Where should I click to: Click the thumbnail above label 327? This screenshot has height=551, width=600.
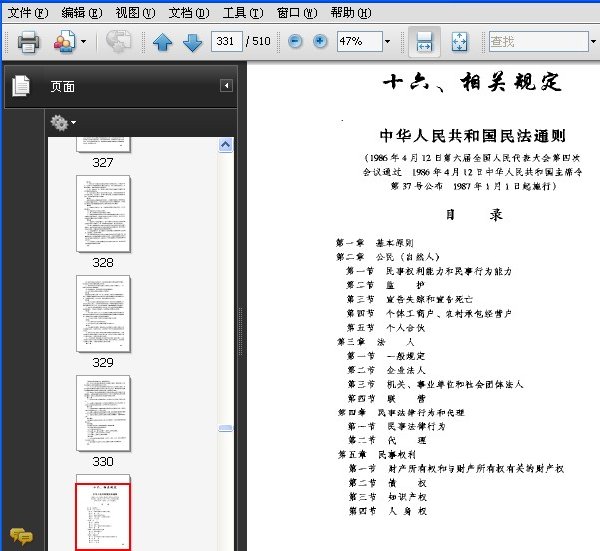(103, 145)
